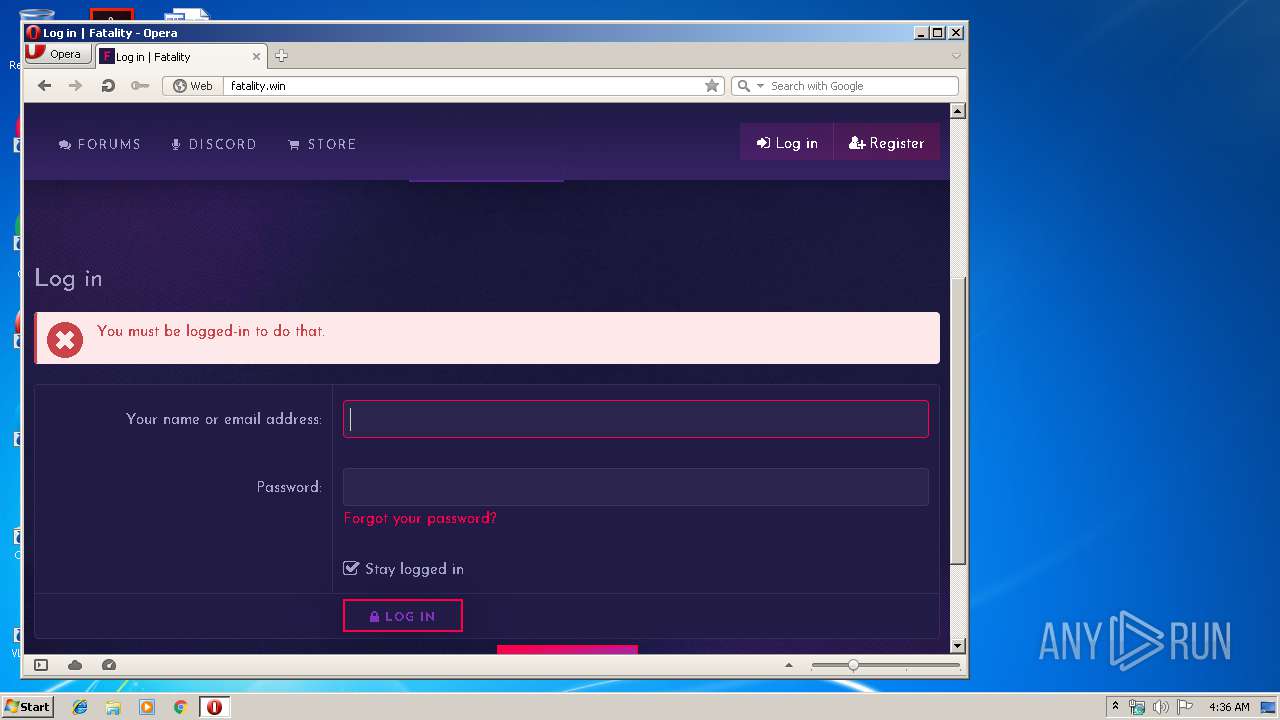This screenshot has width=1280, height=720.
Task: Click the Opera Turbo speed icon
Action: 109,665
